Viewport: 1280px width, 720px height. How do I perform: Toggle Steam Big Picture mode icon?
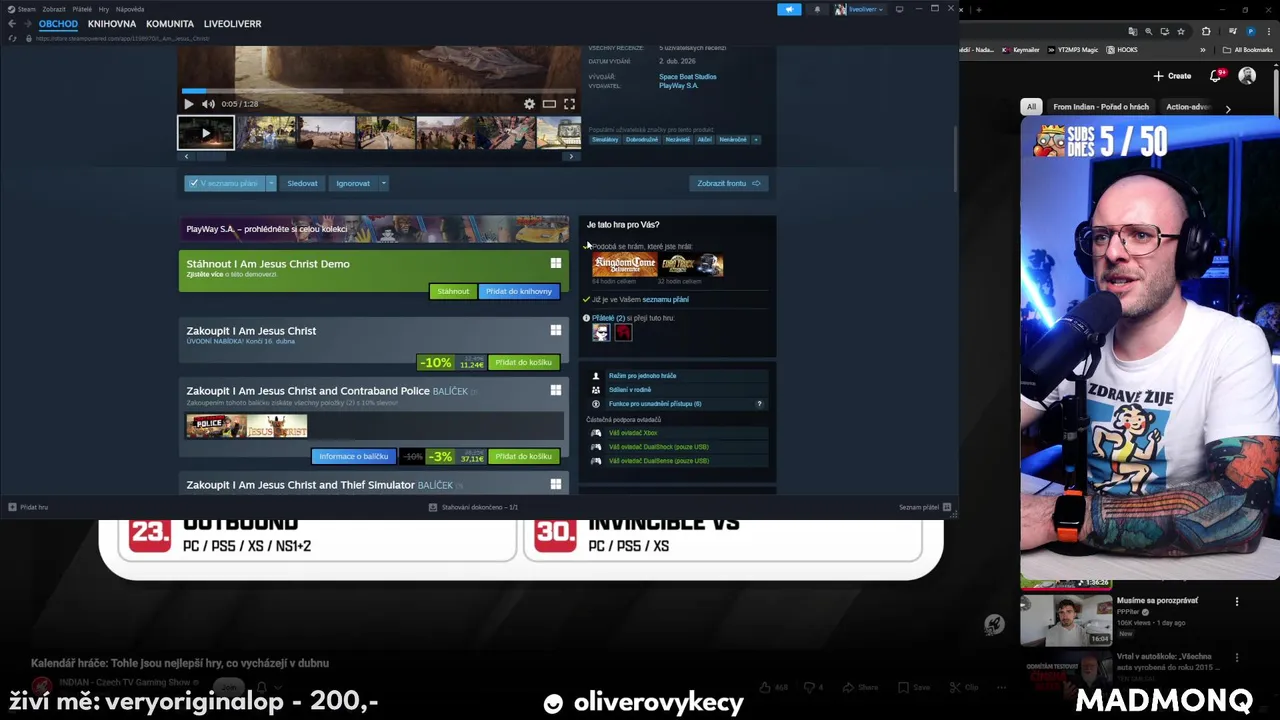pos(899,9)
